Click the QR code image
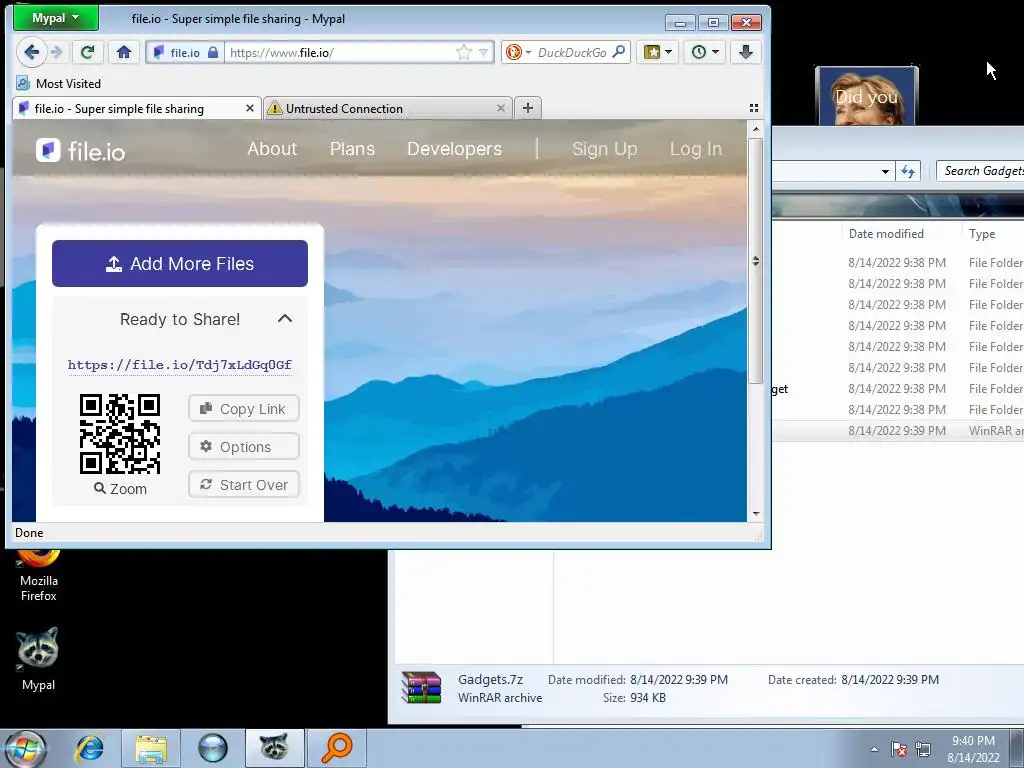1024x768 pixels. [120, 434]
